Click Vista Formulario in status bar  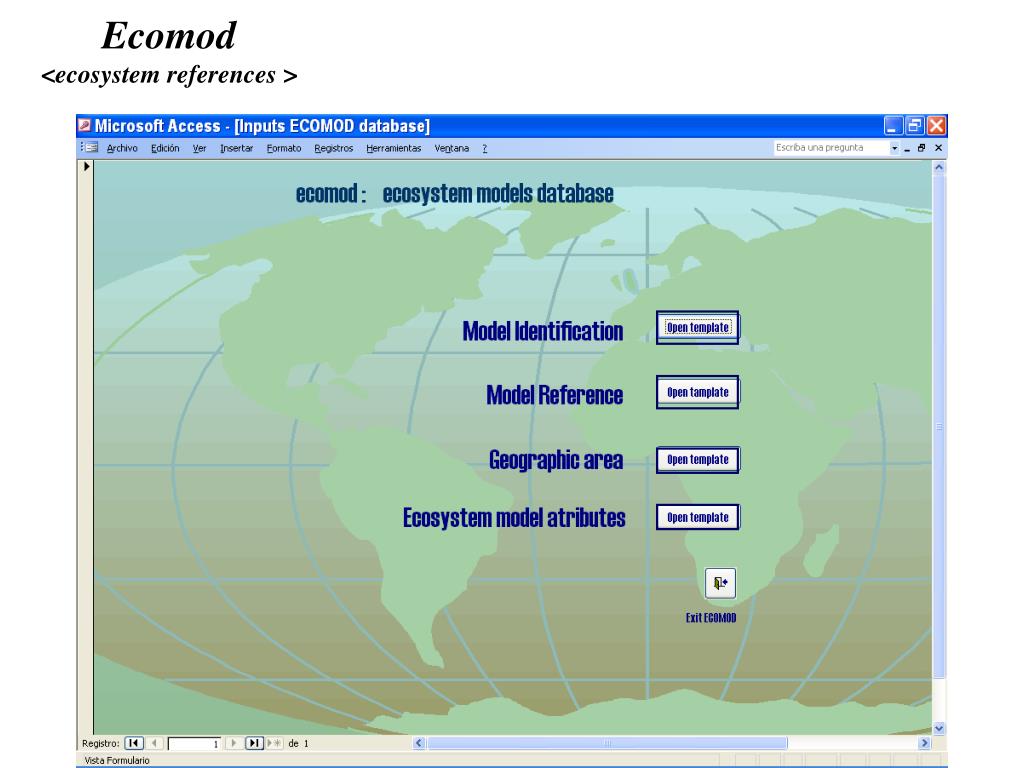coord(117,760)
